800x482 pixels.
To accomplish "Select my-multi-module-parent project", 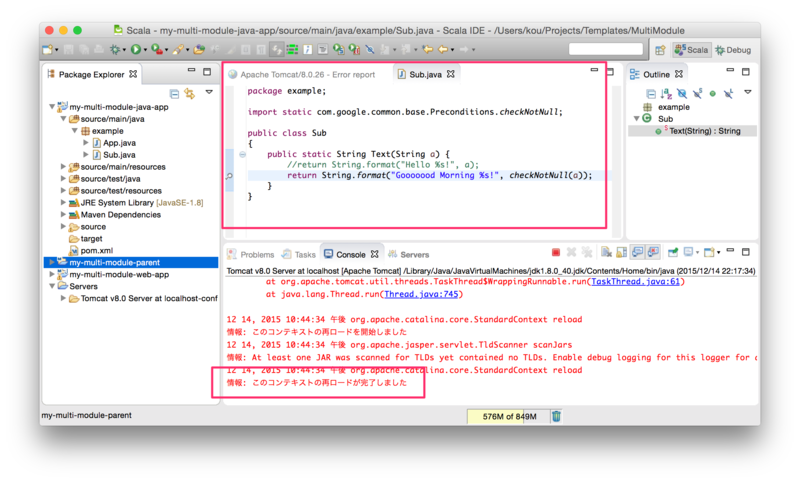I will [131, 262].
